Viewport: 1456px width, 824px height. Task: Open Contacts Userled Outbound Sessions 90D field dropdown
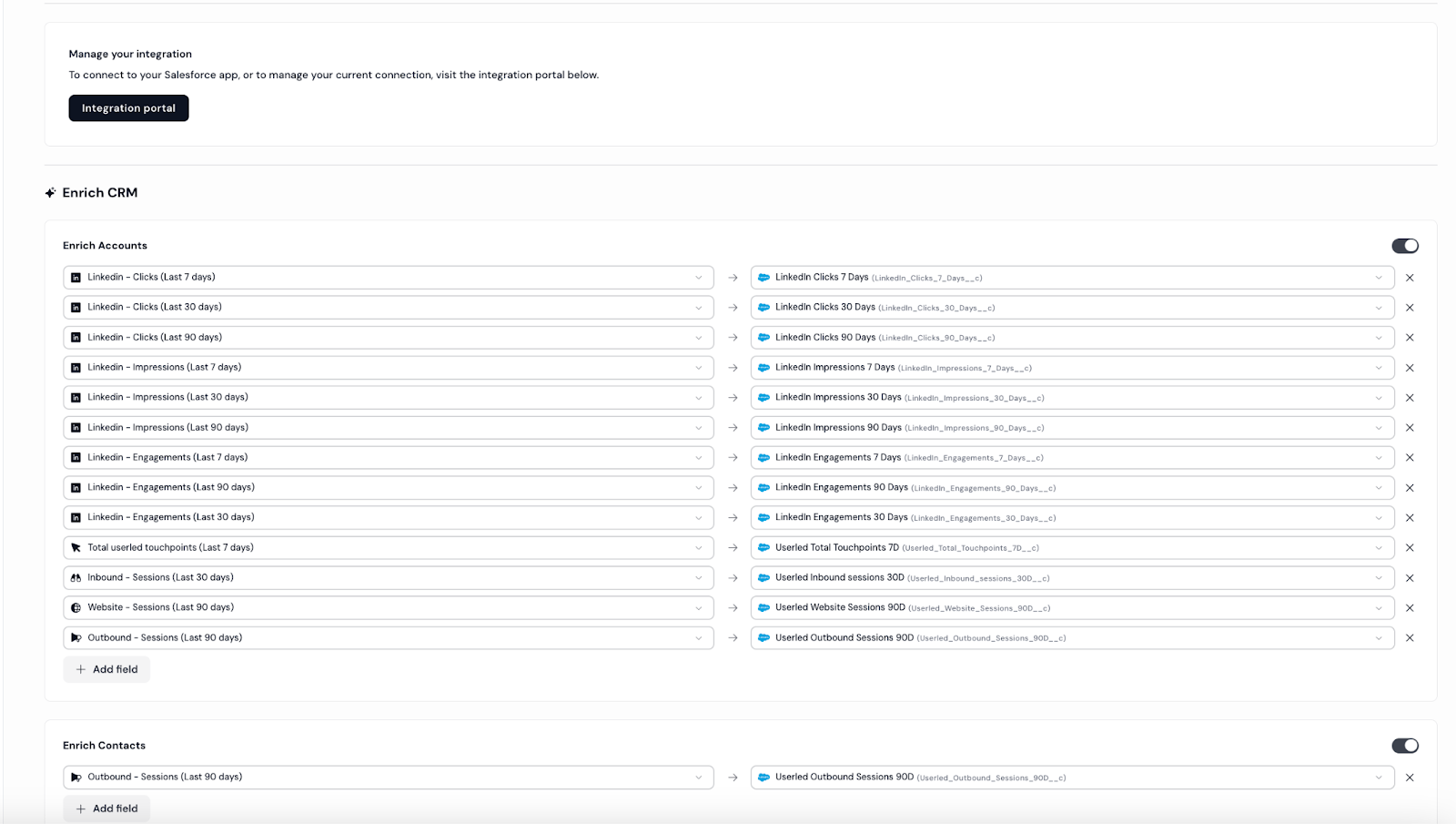(x=1073, y=778)
